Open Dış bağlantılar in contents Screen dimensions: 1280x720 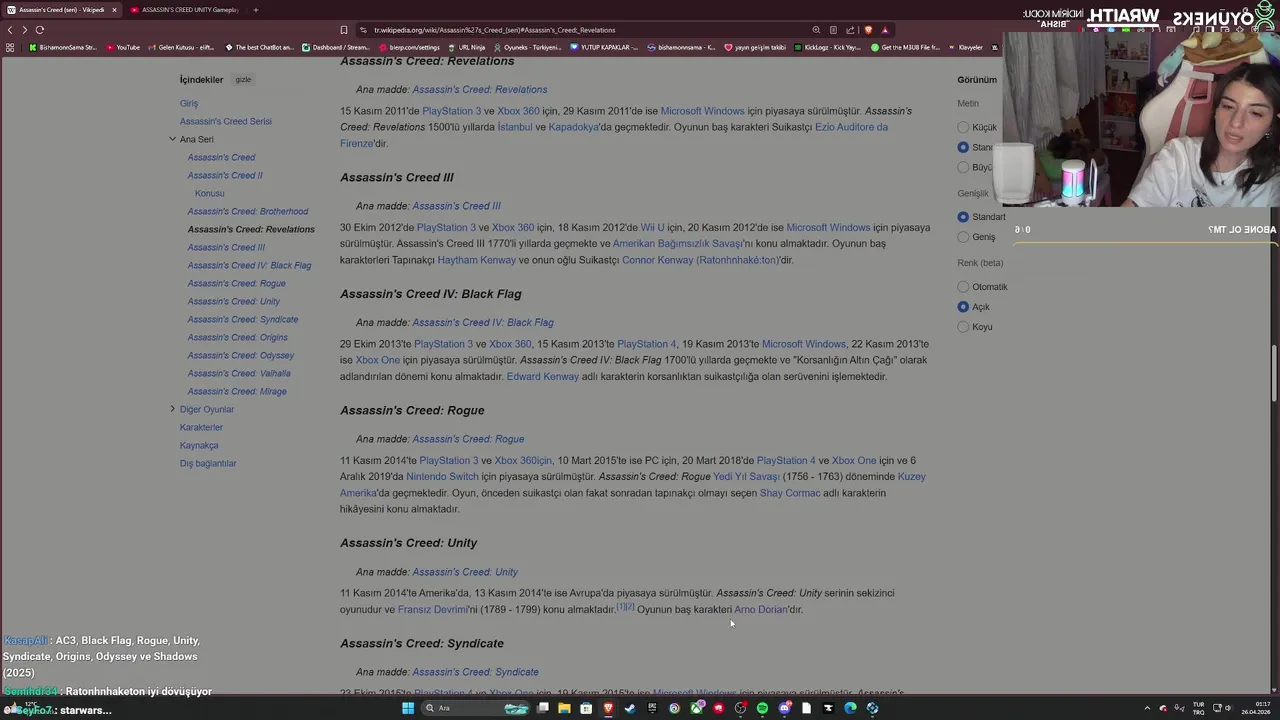pos(208,463)
